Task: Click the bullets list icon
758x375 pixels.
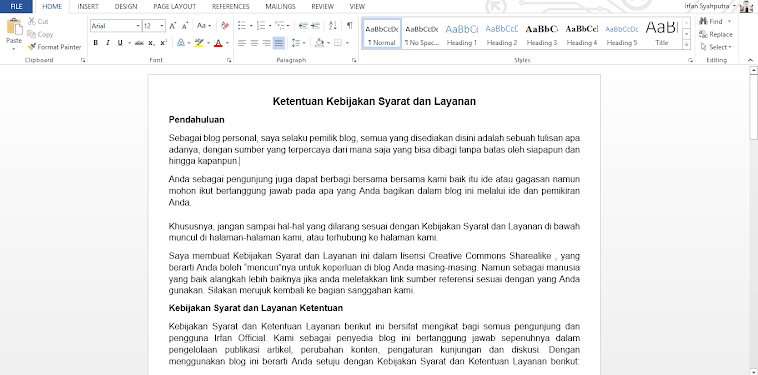Action: click(242, 26)
